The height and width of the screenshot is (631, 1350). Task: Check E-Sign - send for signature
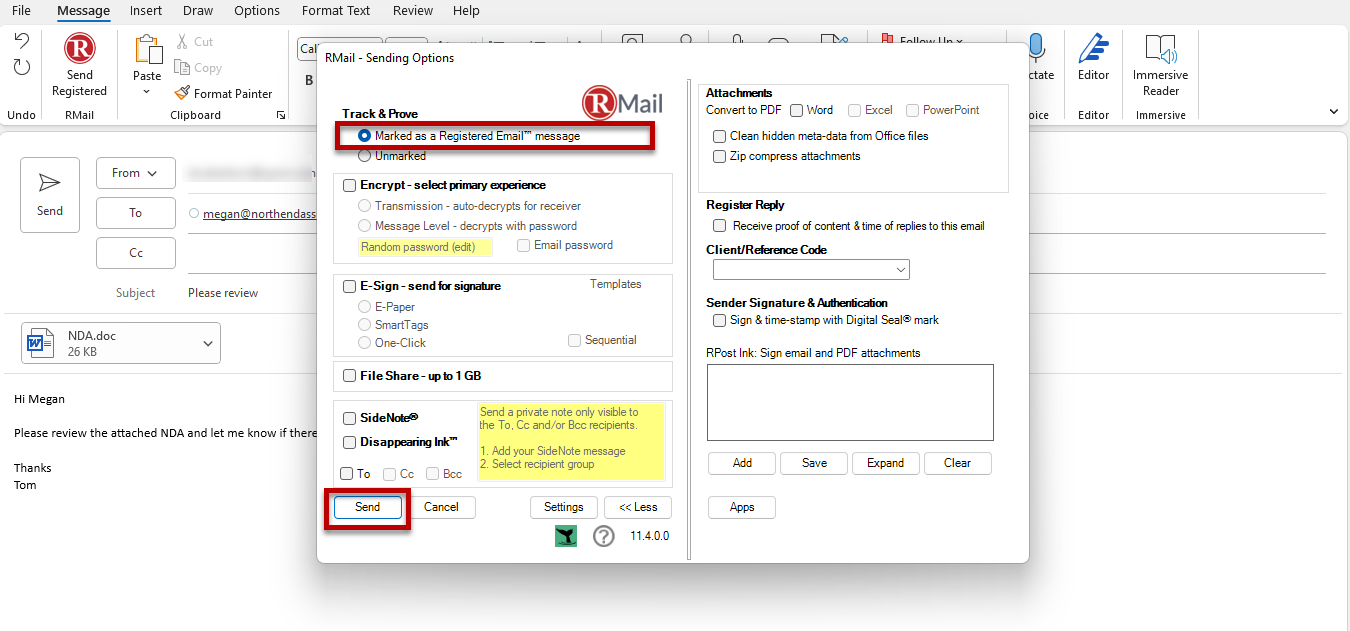(349, 286)
